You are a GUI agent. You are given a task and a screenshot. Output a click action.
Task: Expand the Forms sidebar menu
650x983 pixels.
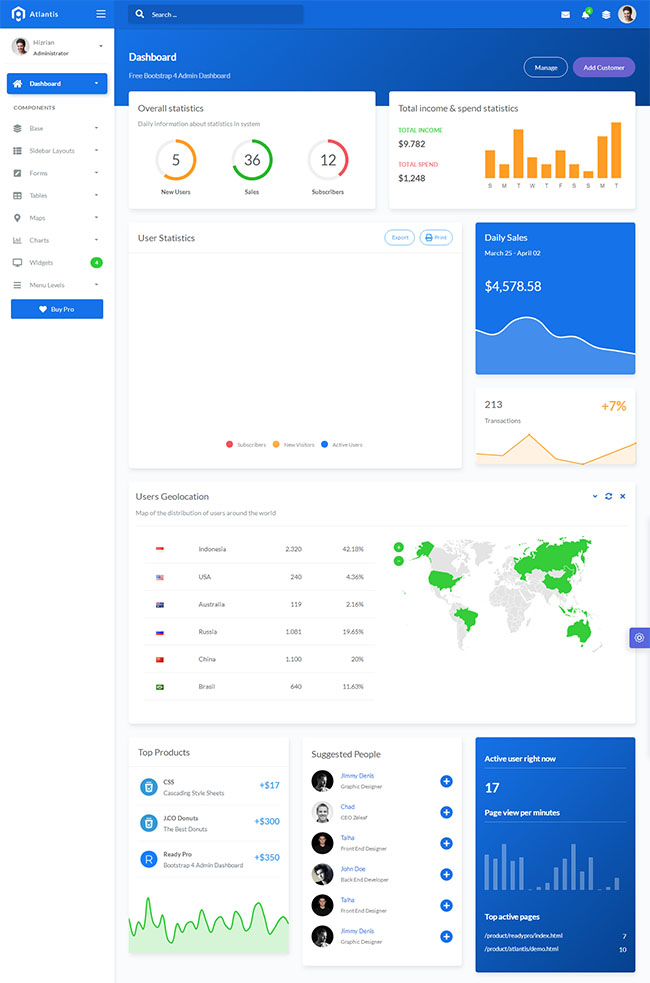coord(56,173)
